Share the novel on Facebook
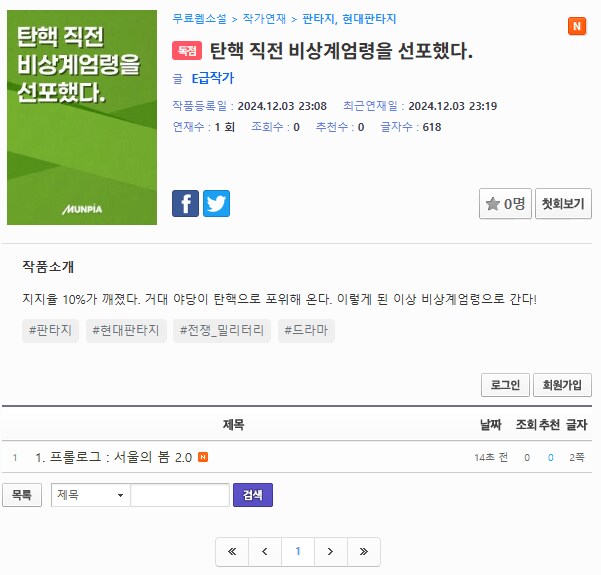The width and height of the screenshot is (601, 575). coord(185,204)
